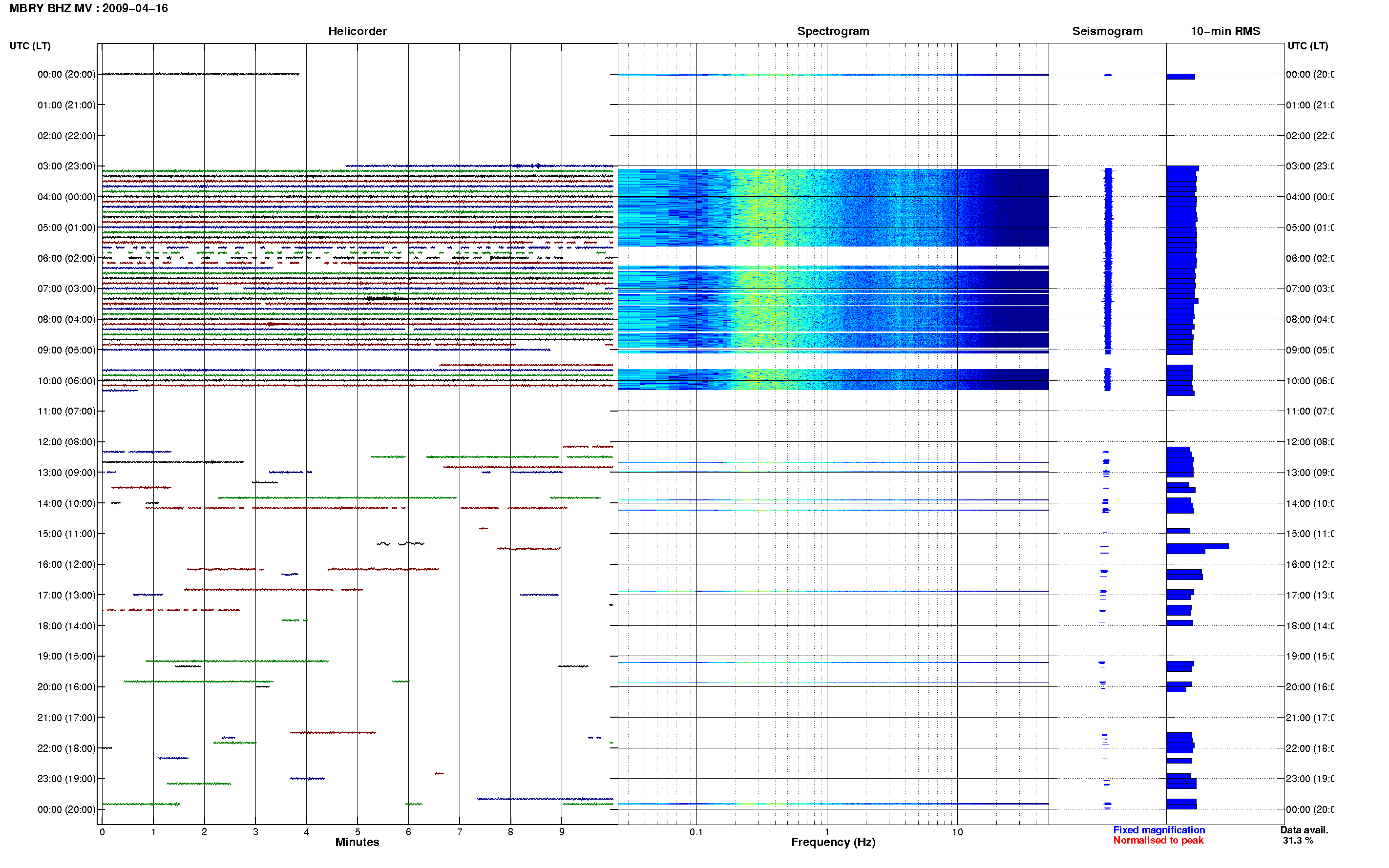Select left time label '15:00 (11:00)'

66,534
